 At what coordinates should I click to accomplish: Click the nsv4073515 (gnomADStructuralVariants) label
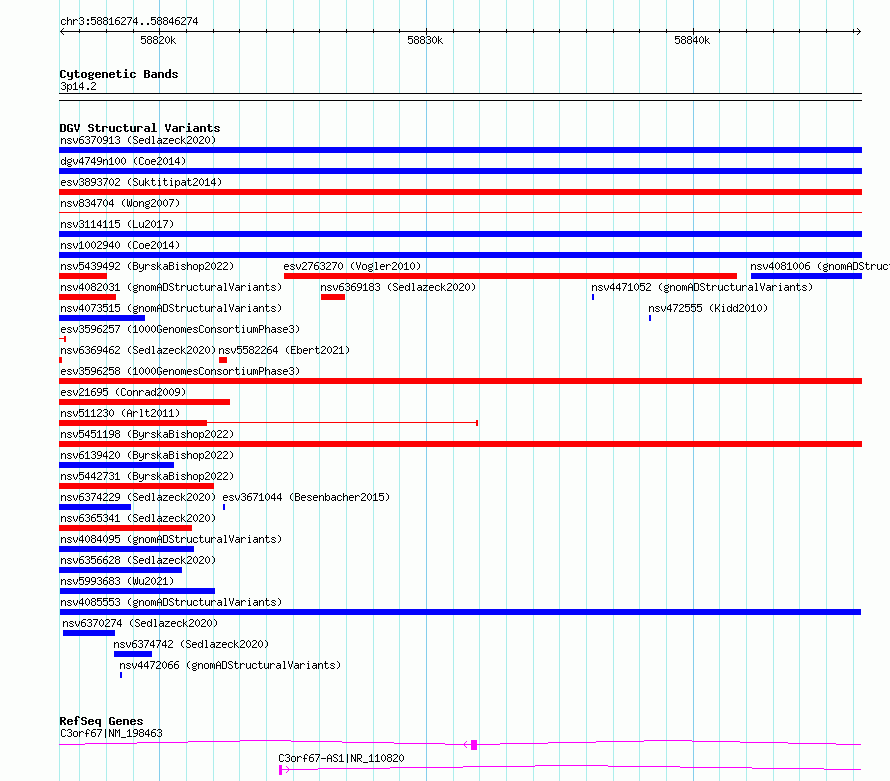[171, 308]
